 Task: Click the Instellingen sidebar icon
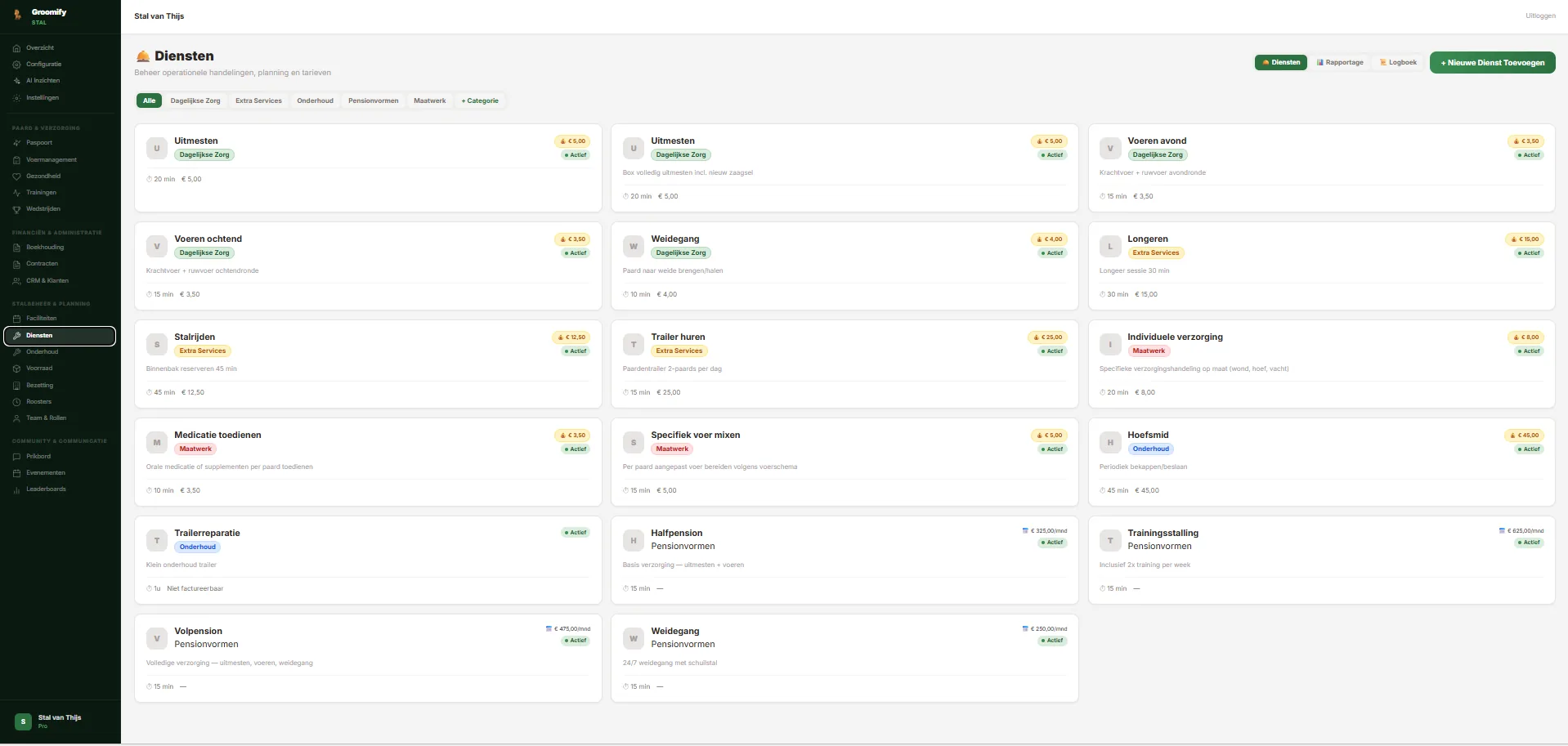(17, 98)
